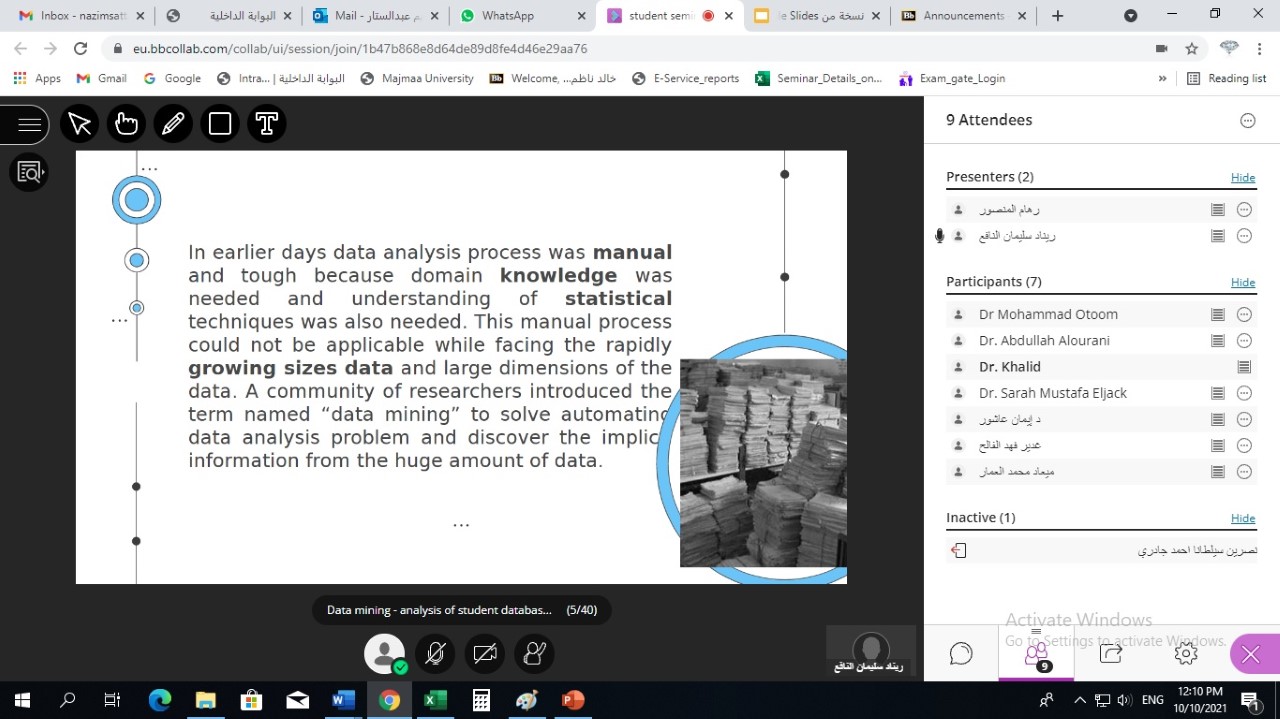Select the rectangle shapes tool
Screen dimensions: 1280x719
coord(220,123)
